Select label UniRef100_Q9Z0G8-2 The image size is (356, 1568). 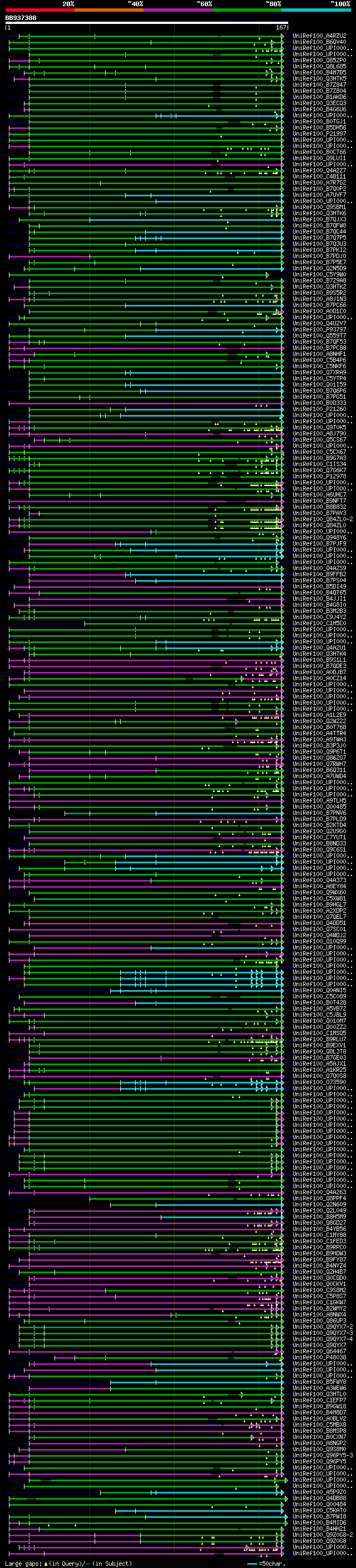tap(322, 1535)
